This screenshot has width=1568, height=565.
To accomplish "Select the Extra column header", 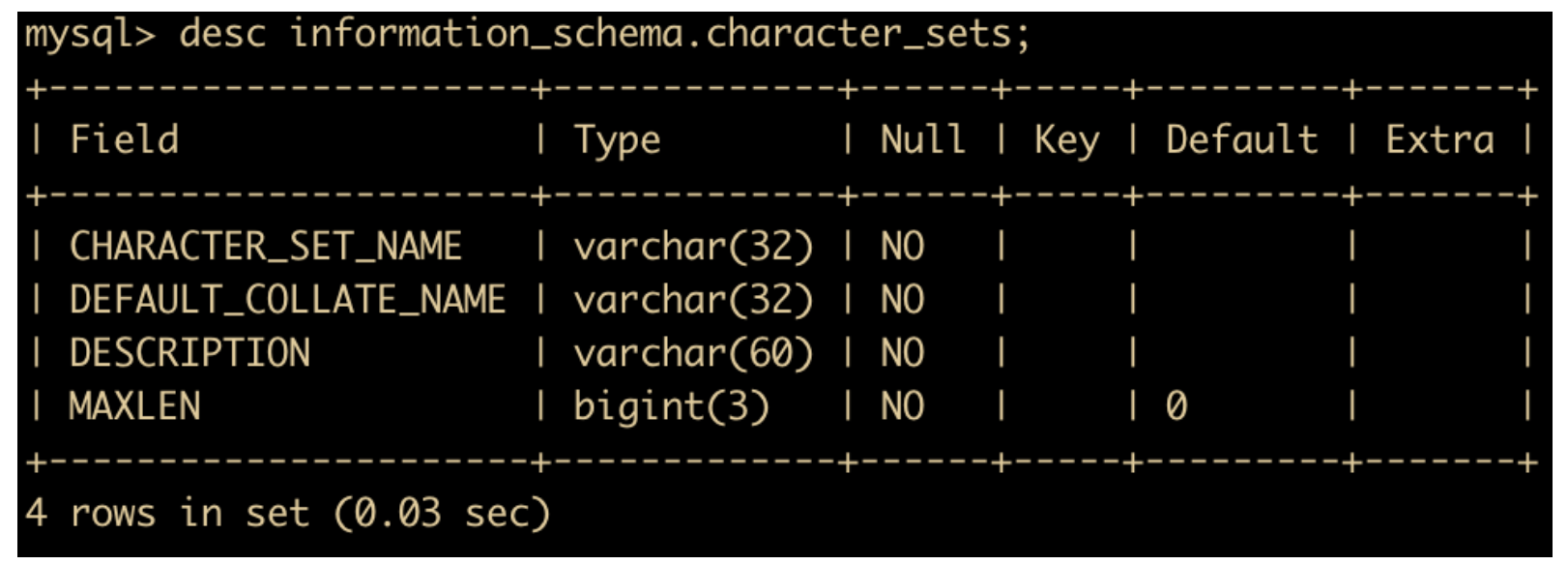I will (1439, 139).
